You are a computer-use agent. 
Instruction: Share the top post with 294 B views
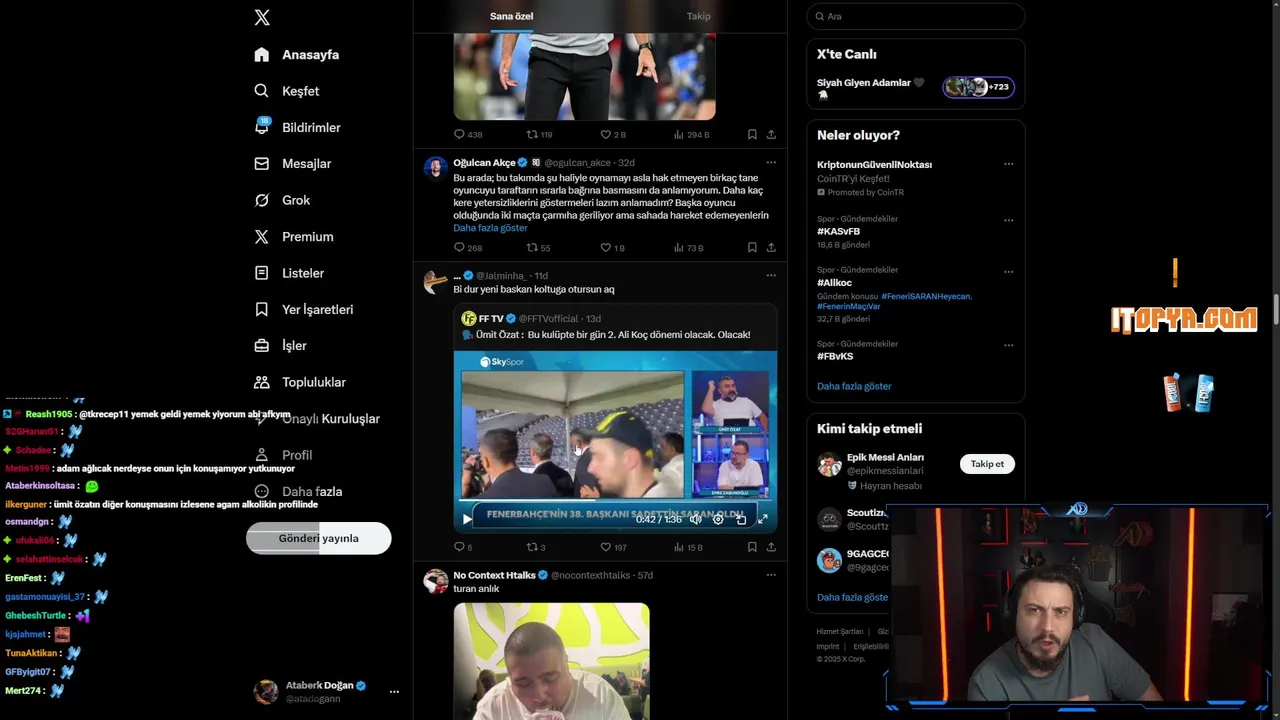click(x=771, y=134)
